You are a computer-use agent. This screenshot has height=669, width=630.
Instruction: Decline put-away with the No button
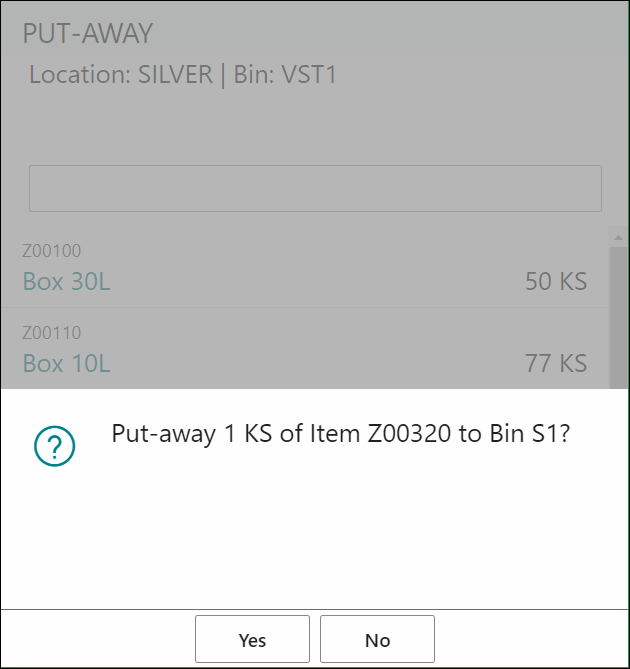coord(377,639)
